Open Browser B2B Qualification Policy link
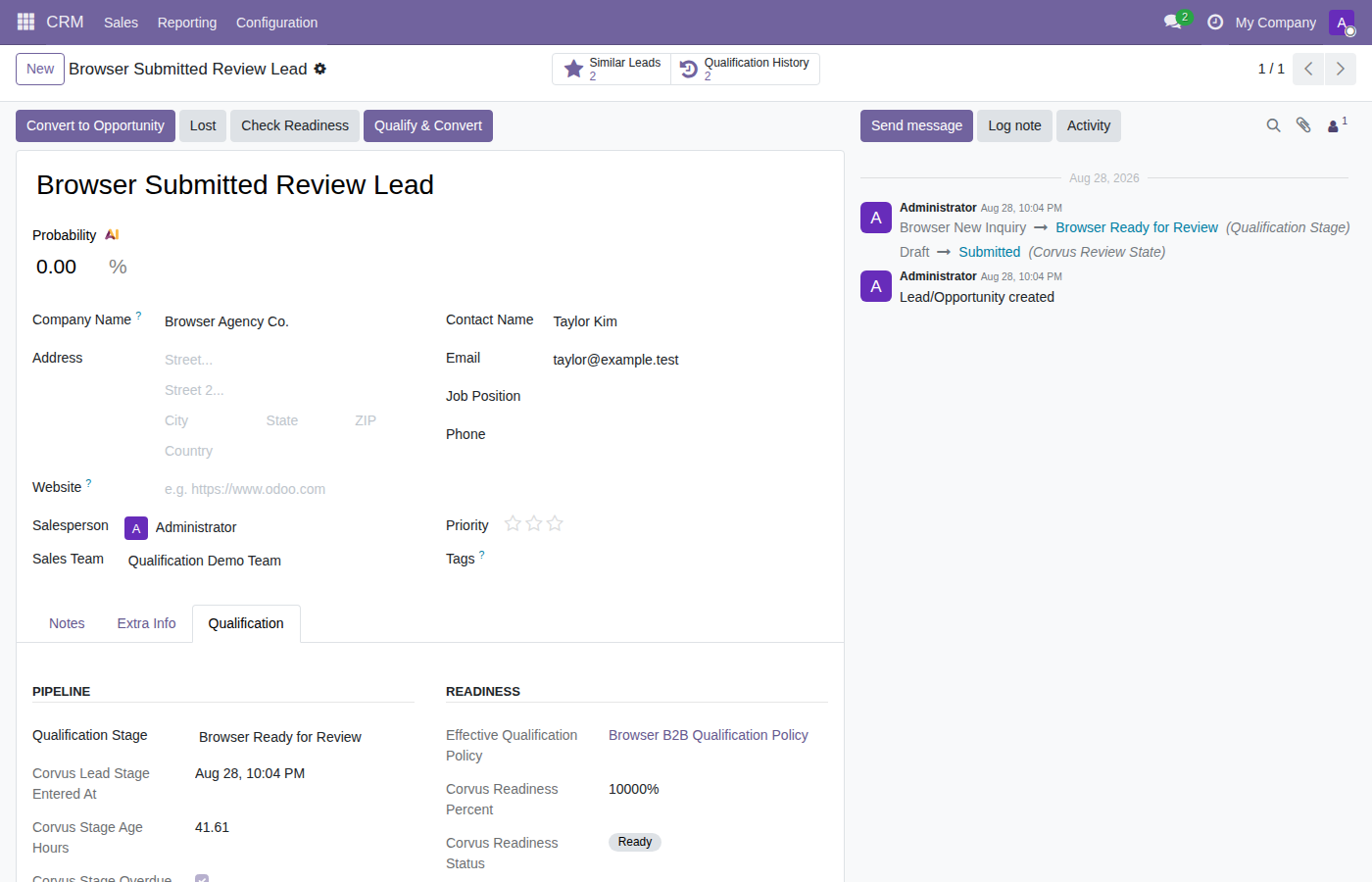The height and width of the screenshot is (882, 1372). (x=709, y=735)
